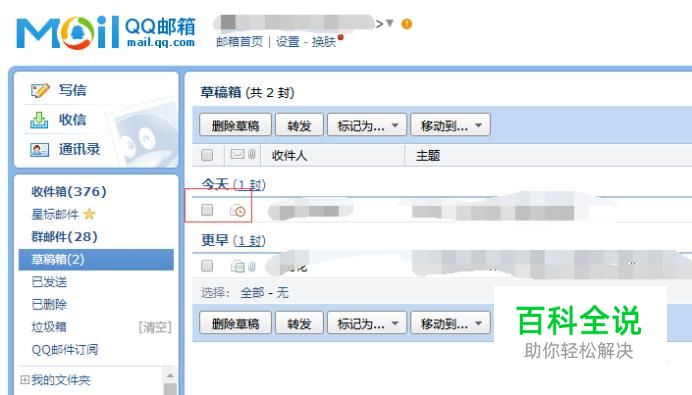
Task: Tick the select-all checkbox in header row
Action: pos(207,155)
